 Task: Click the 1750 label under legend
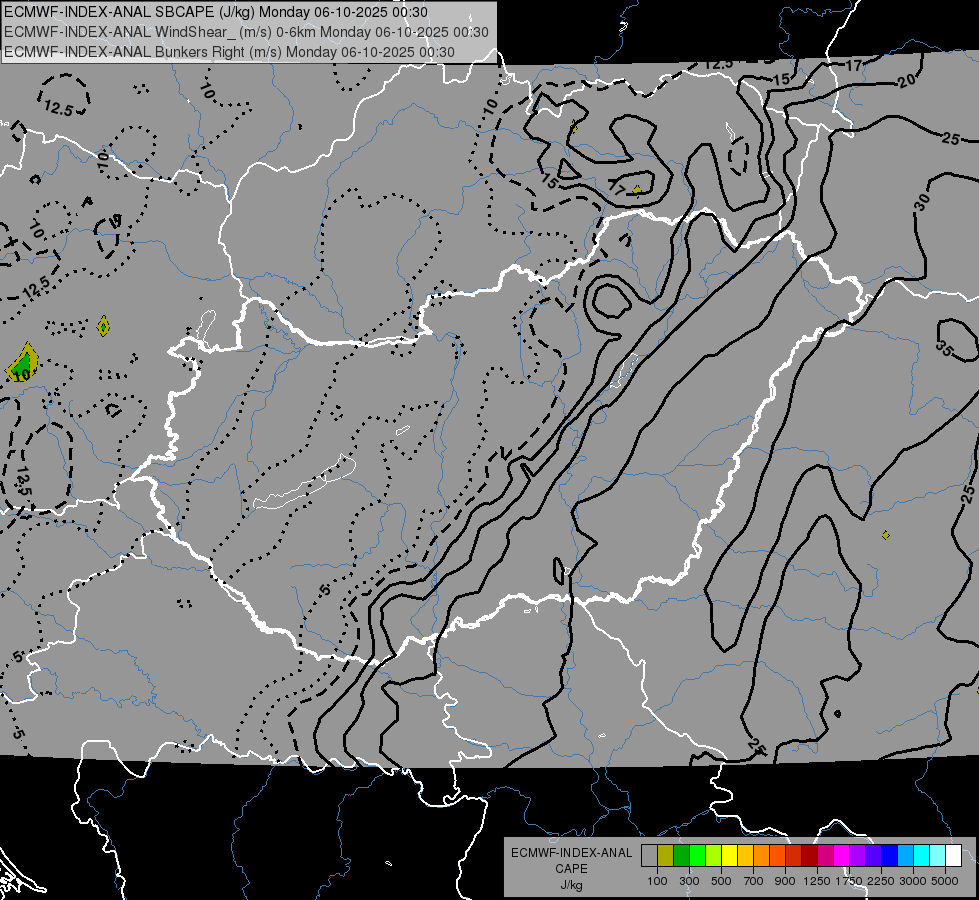[x=849, y=881]
